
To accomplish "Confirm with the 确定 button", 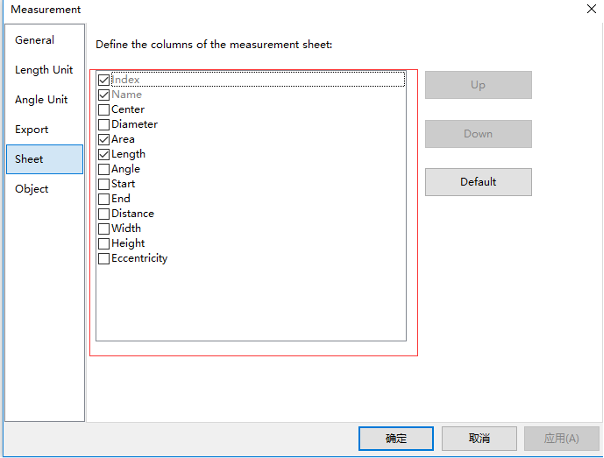I will click(396, 438).
